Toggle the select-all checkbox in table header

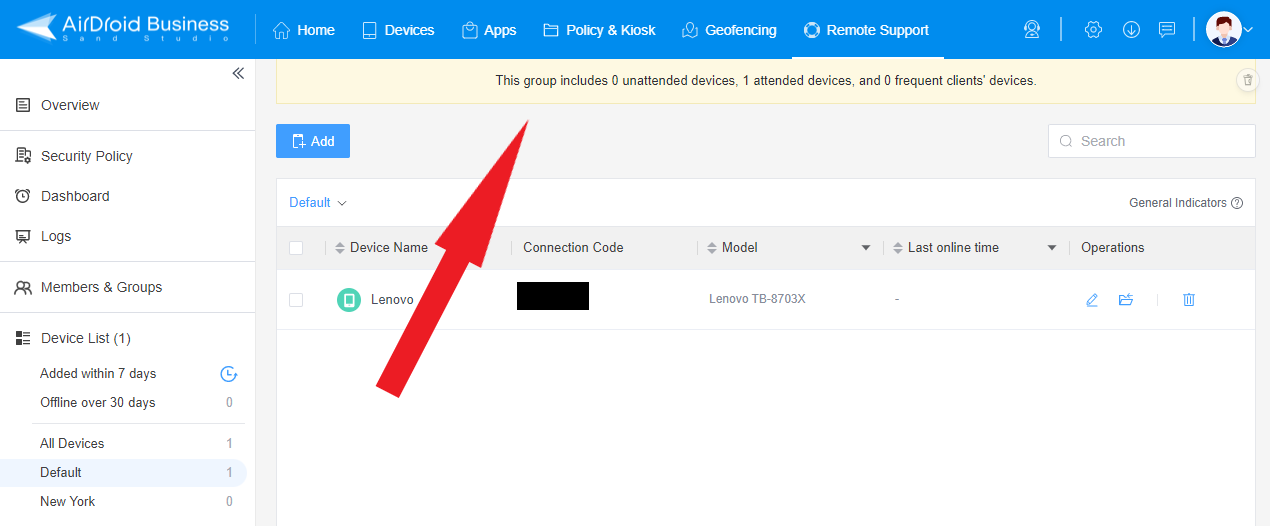(296, 248)
